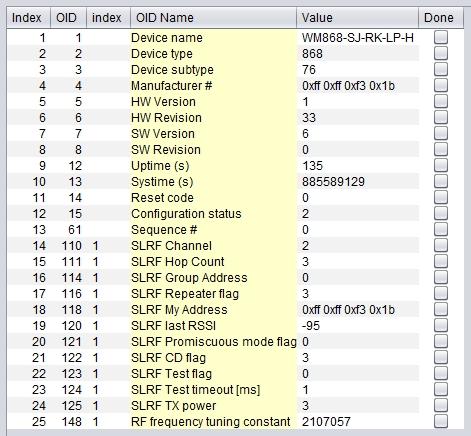
Task: Select the Device type value 868
Action: coord(312,54)
